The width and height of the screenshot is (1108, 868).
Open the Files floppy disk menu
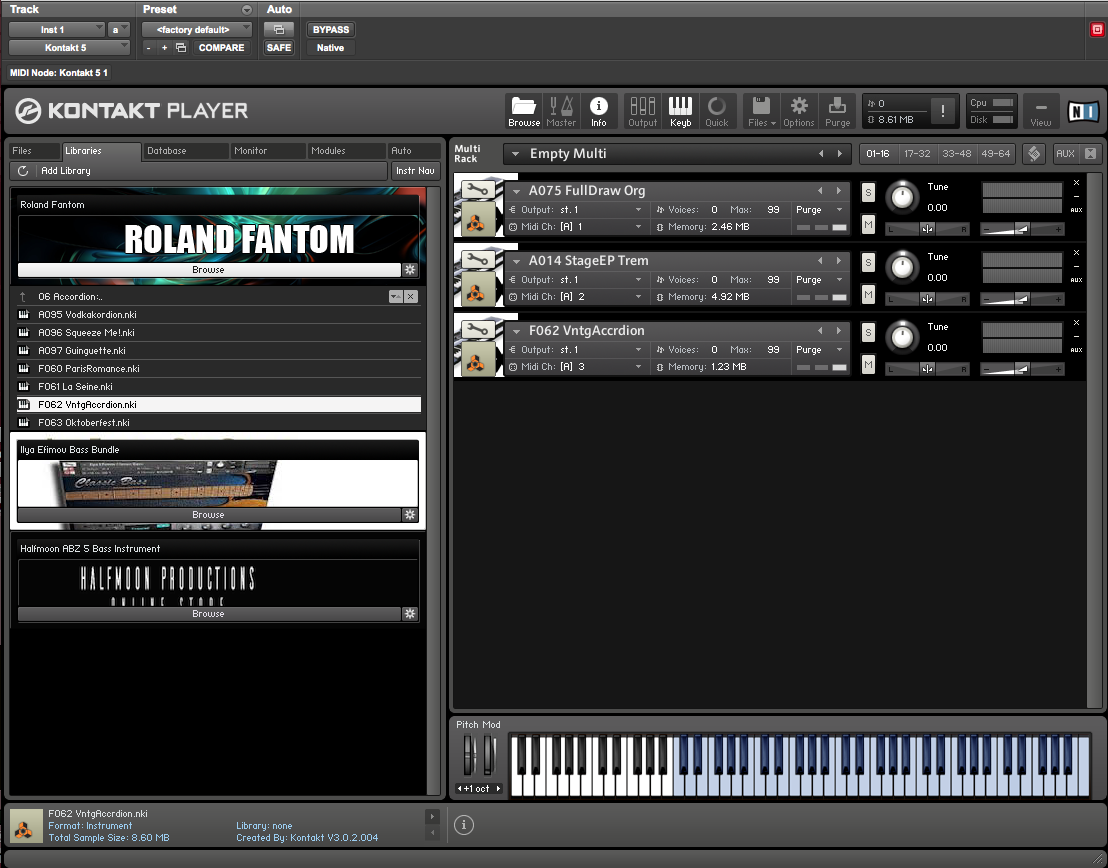tap(762, 111)
